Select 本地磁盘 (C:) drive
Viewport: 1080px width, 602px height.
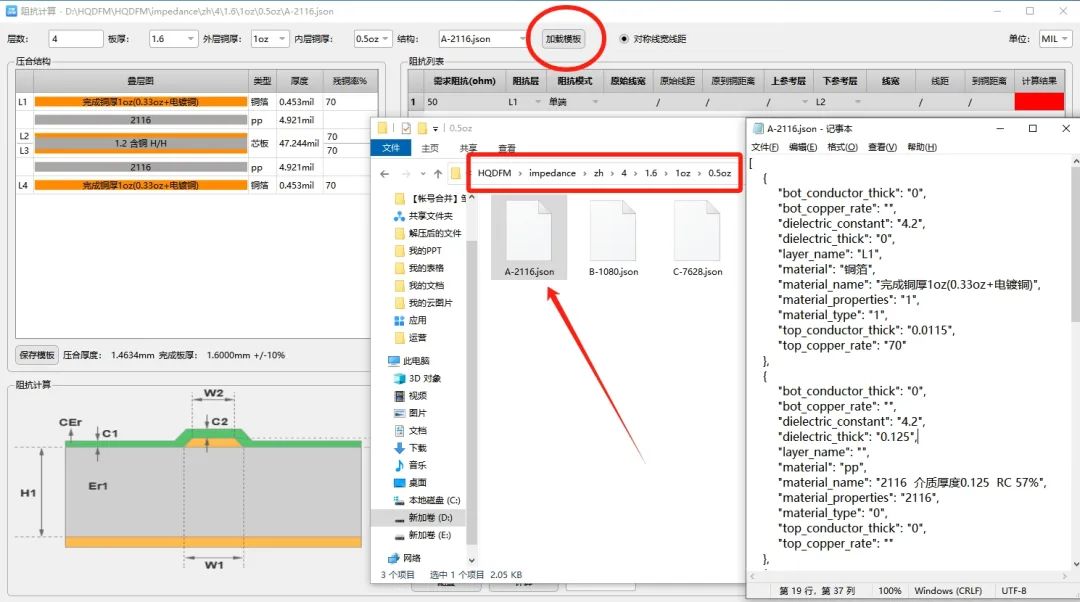(x=433, y=500)
